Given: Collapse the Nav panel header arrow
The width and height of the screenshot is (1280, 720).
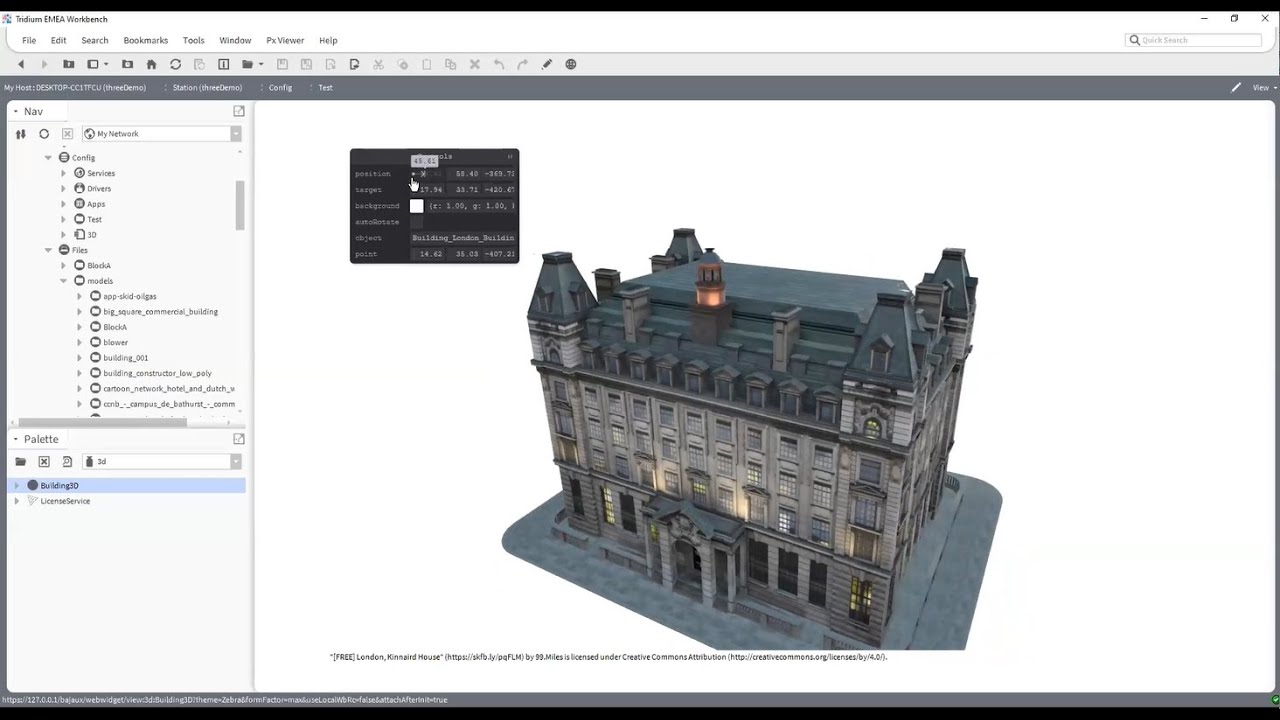Looking at the screenshot, I should tap(15, 111).
